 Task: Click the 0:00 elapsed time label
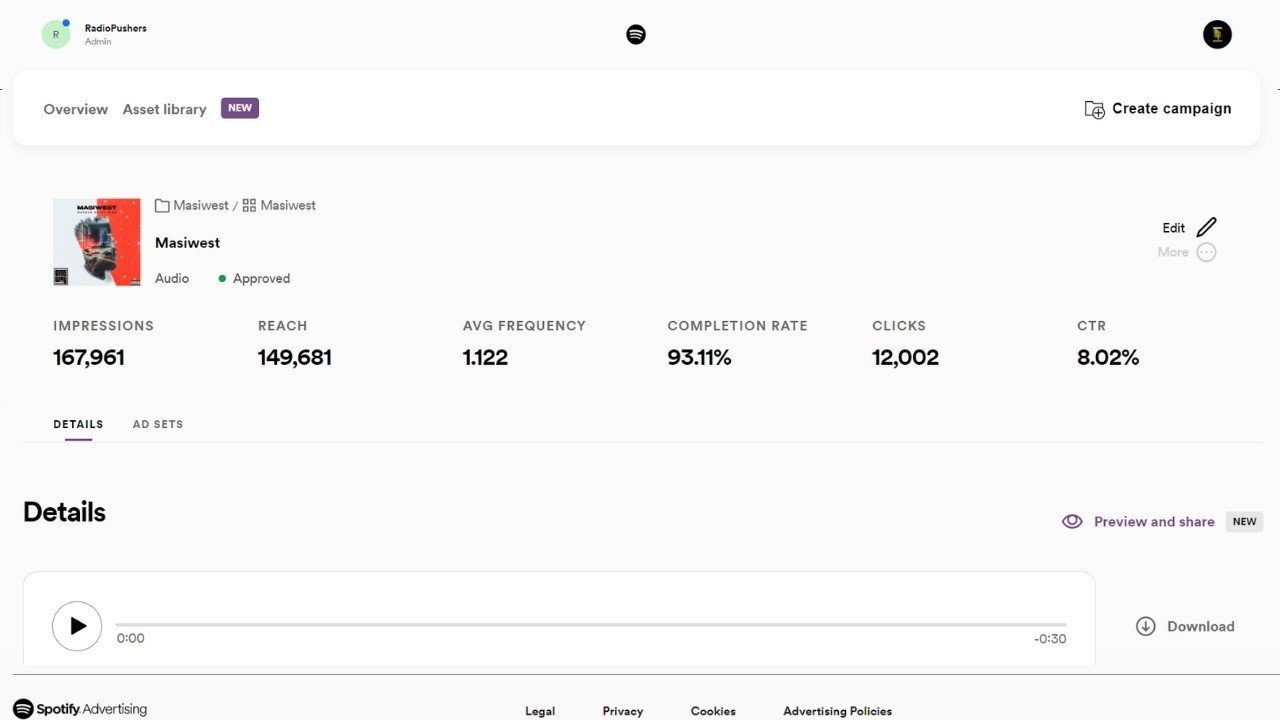[130, 638]
